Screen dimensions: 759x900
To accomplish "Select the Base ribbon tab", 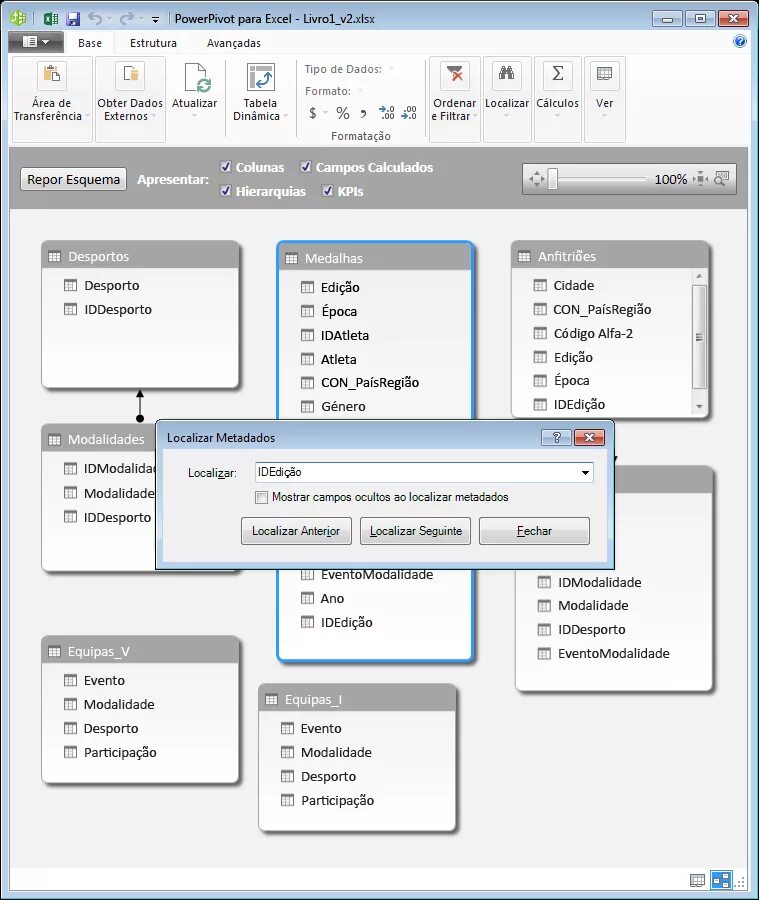I will click(x=90, y=43).
